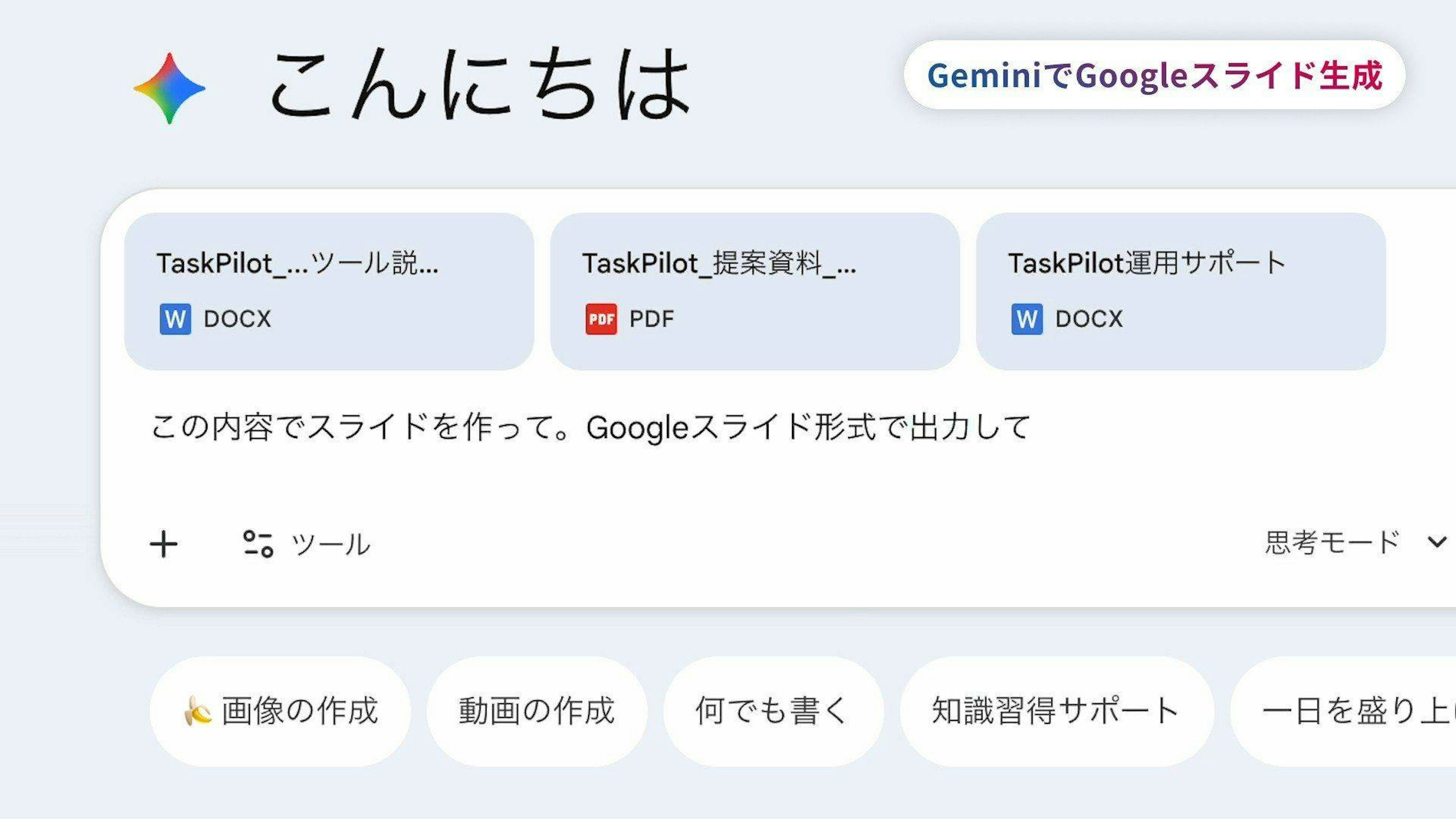Choose the 知識習得サポート suggestion chip
Screen dimensions: 1456x819
click(x=1056, y=711)
